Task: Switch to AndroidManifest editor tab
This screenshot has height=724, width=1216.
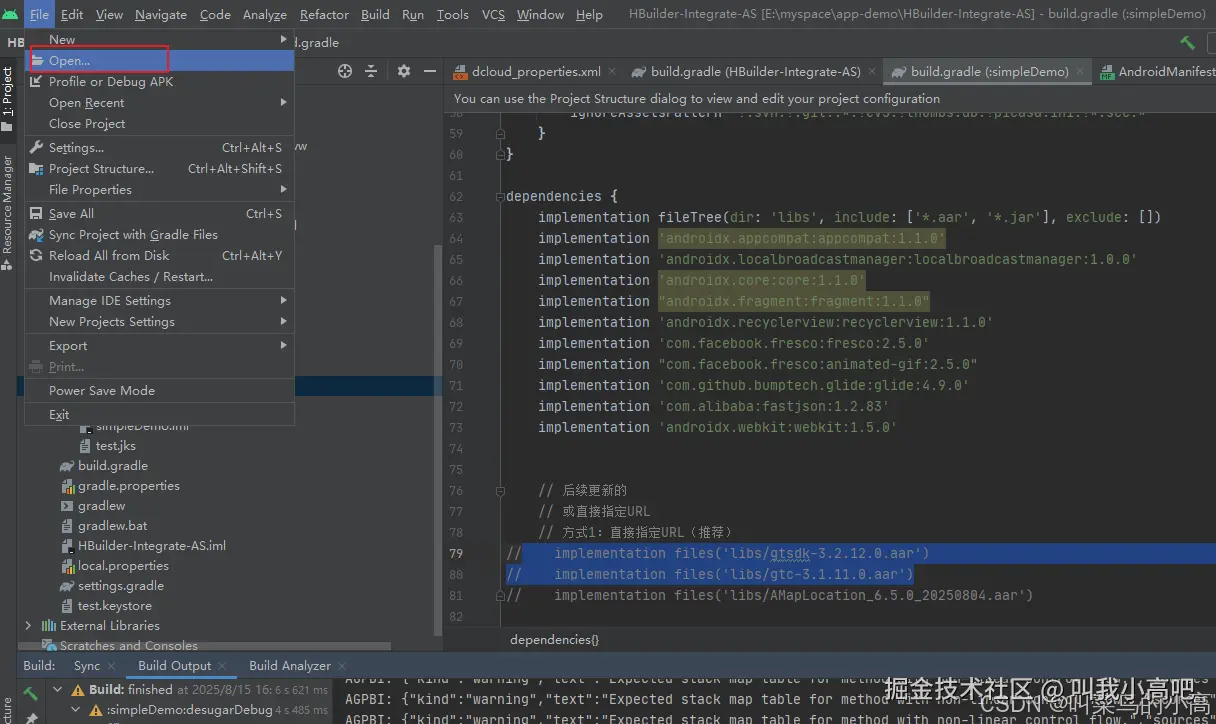Action: (x=1156, y=72)
